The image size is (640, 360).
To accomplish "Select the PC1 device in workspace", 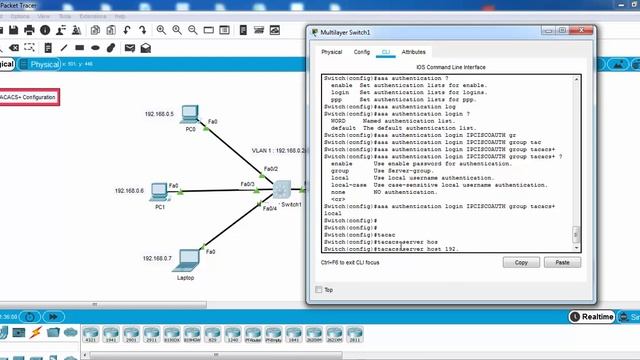I will click(x=159, y=192).
